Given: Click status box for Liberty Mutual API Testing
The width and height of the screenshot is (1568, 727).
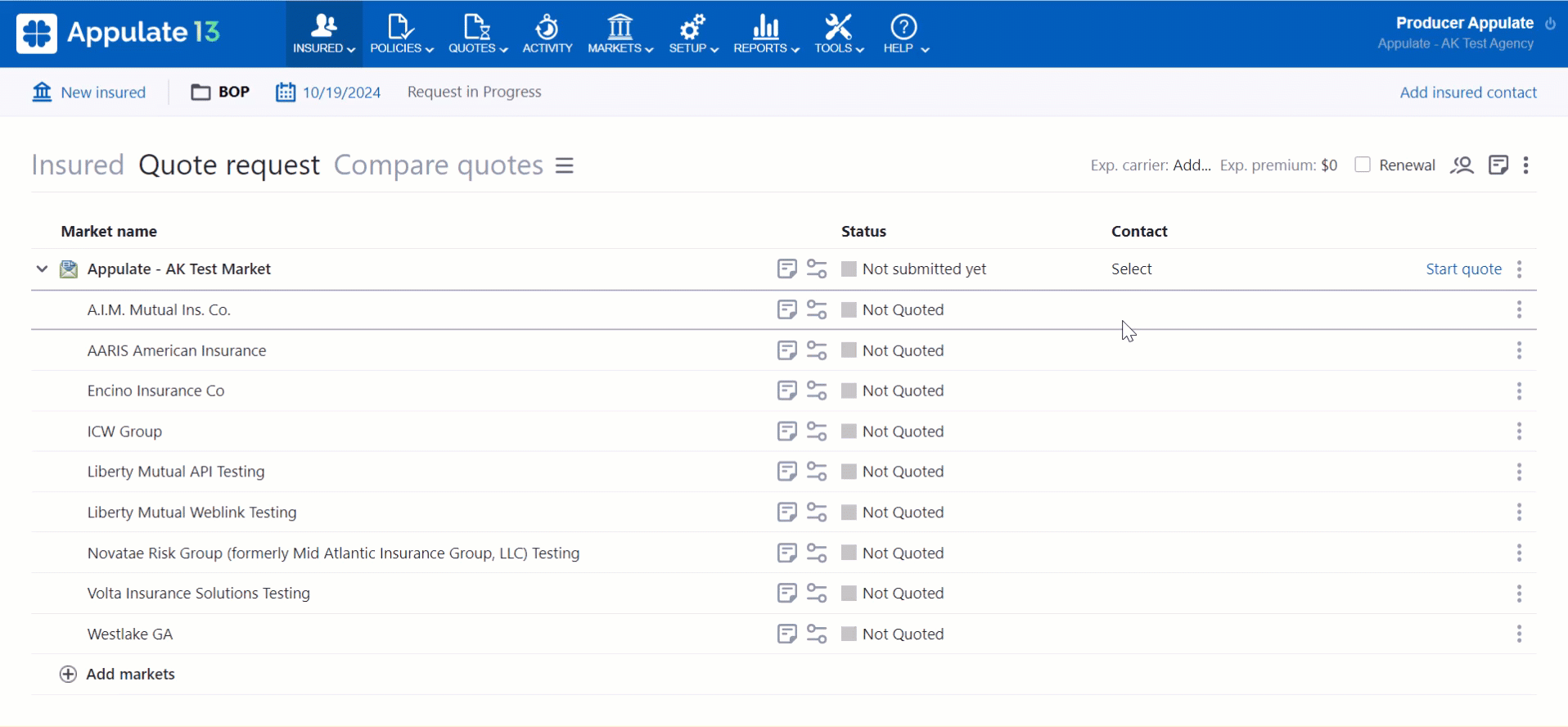Looking at the screenshot, I should click(849, 472).
